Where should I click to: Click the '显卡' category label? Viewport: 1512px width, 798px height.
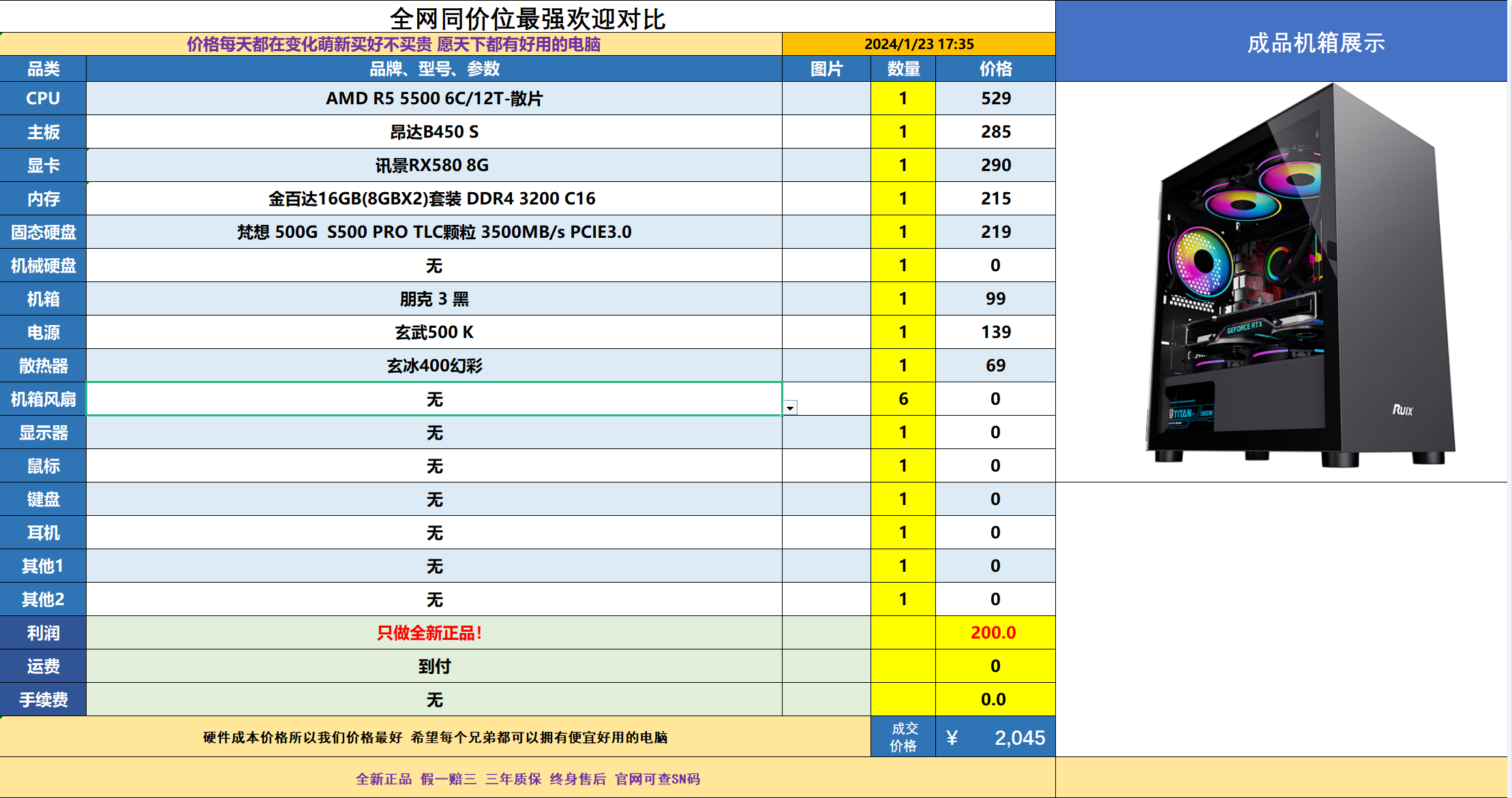43,165
